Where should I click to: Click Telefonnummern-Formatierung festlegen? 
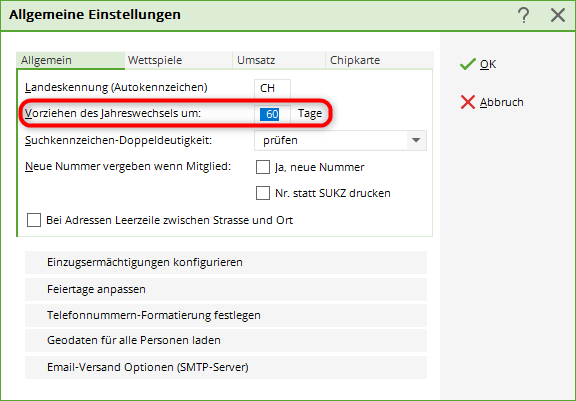tap(226, 315)
